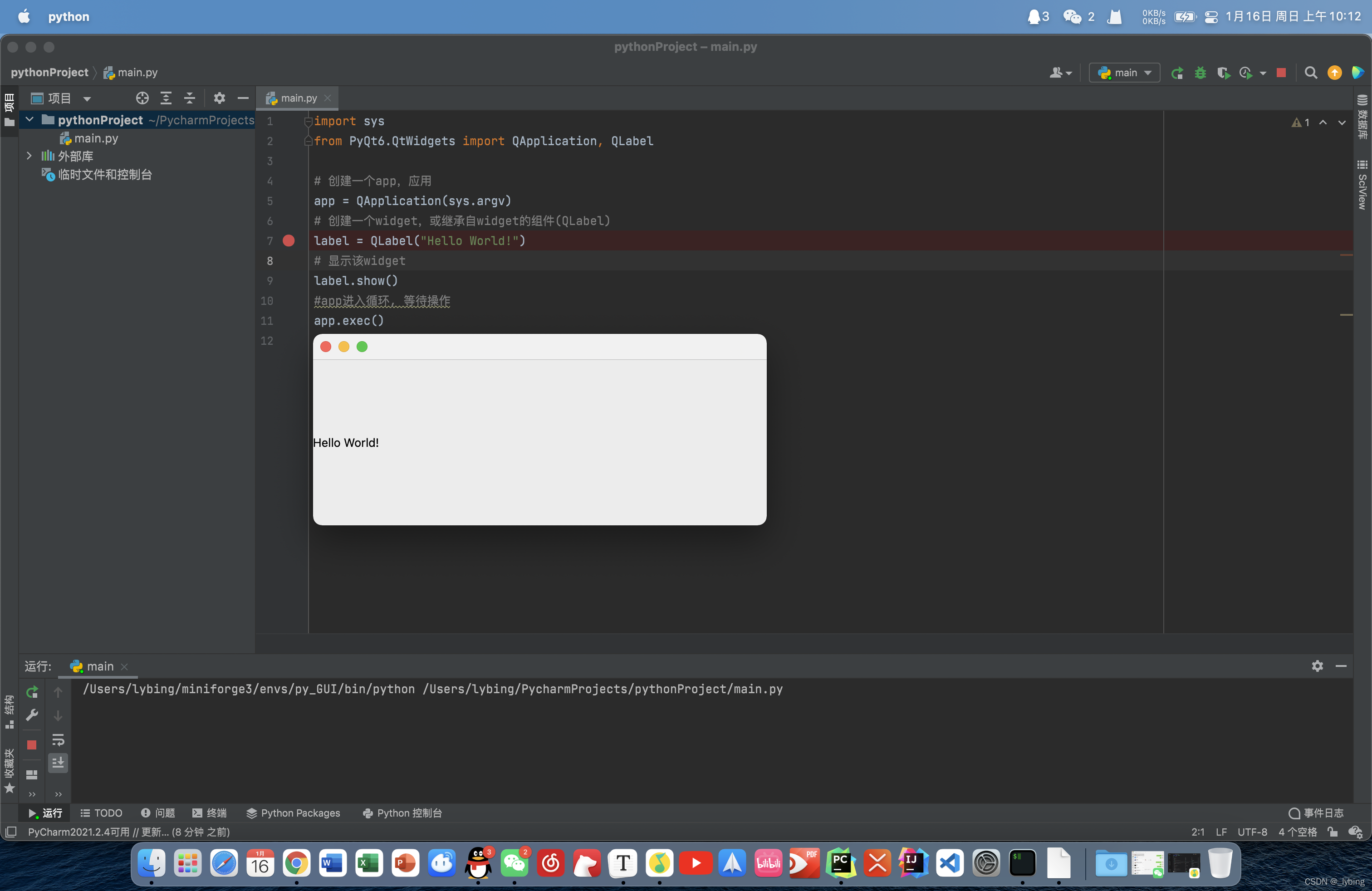Open Python 控制台 tool tab
This screenshot has width=1372, height=891.
tap(402, 813)
